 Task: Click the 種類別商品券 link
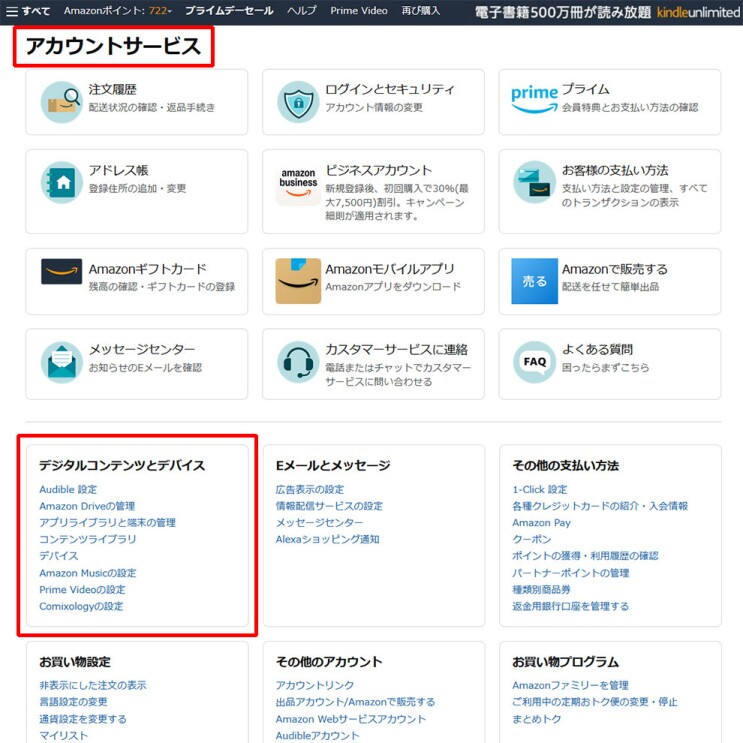[541, 589]
